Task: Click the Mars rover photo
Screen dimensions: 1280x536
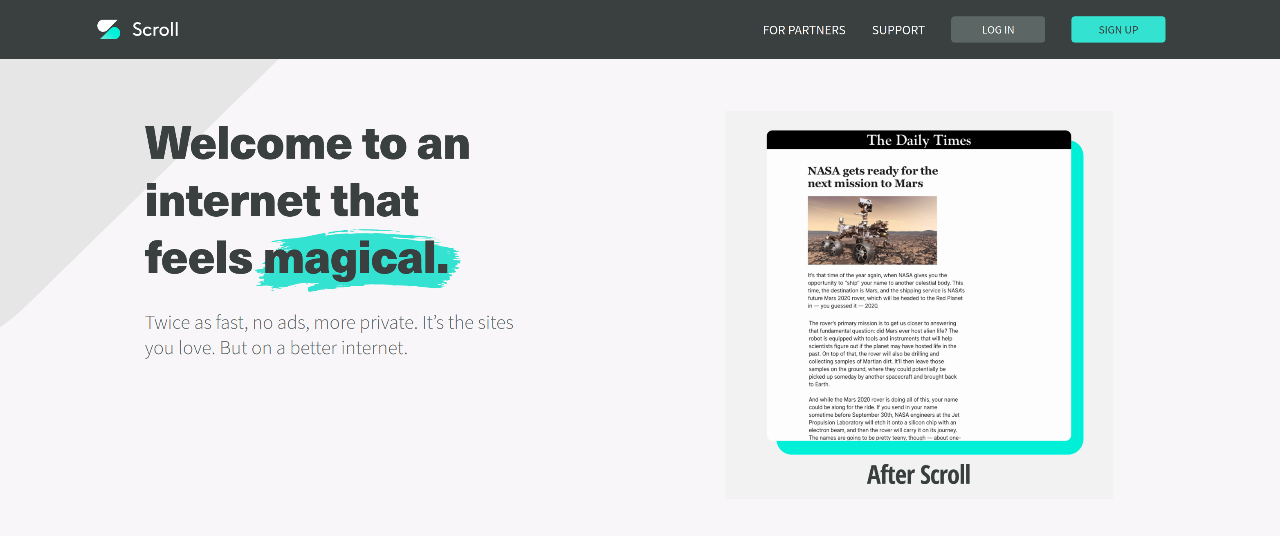Action: [x=872, y=230]
